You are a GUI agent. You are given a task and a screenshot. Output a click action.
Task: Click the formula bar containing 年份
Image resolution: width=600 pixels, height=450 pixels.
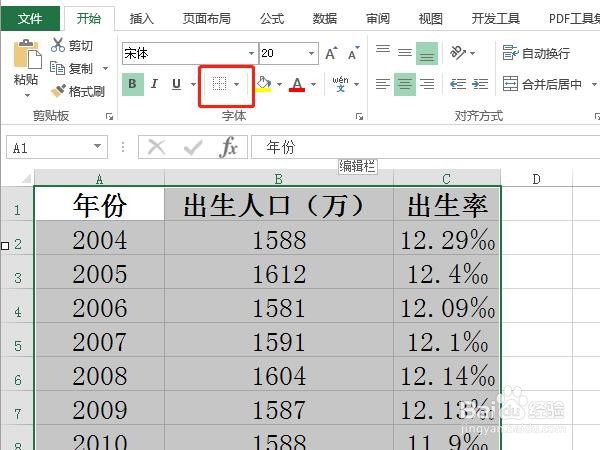click(x=426, y=147)
